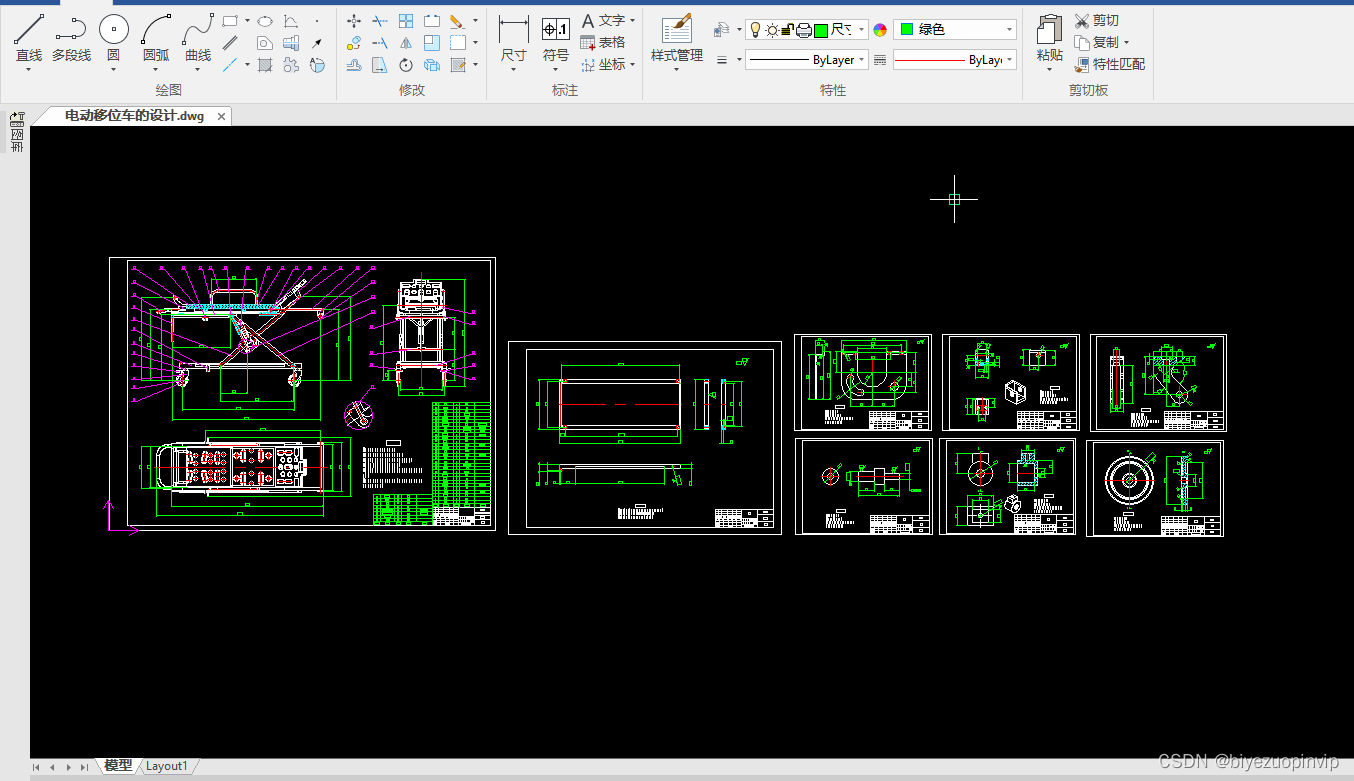The height and width of the screenshot is (781, 1354).
Task: Expand the 直线 dropdown arrow
Action: point(28,69)
